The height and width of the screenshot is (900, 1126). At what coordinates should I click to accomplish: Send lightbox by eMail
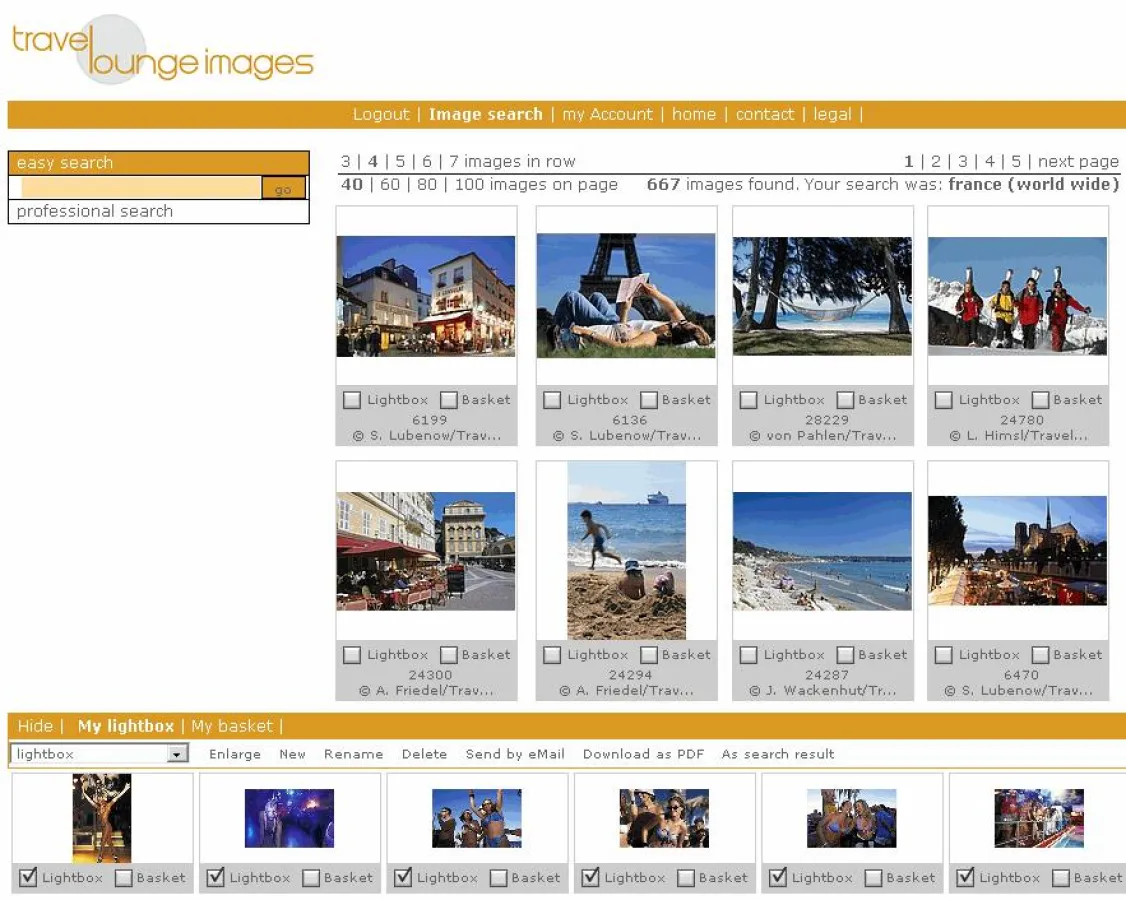point(515,753)
